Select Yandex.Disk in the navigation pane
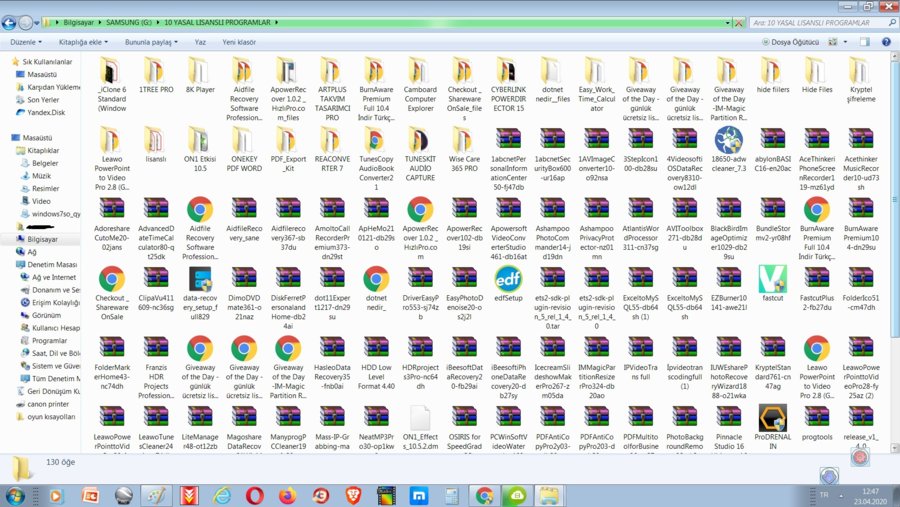This screenshot has width=900, height=507. 45,113
